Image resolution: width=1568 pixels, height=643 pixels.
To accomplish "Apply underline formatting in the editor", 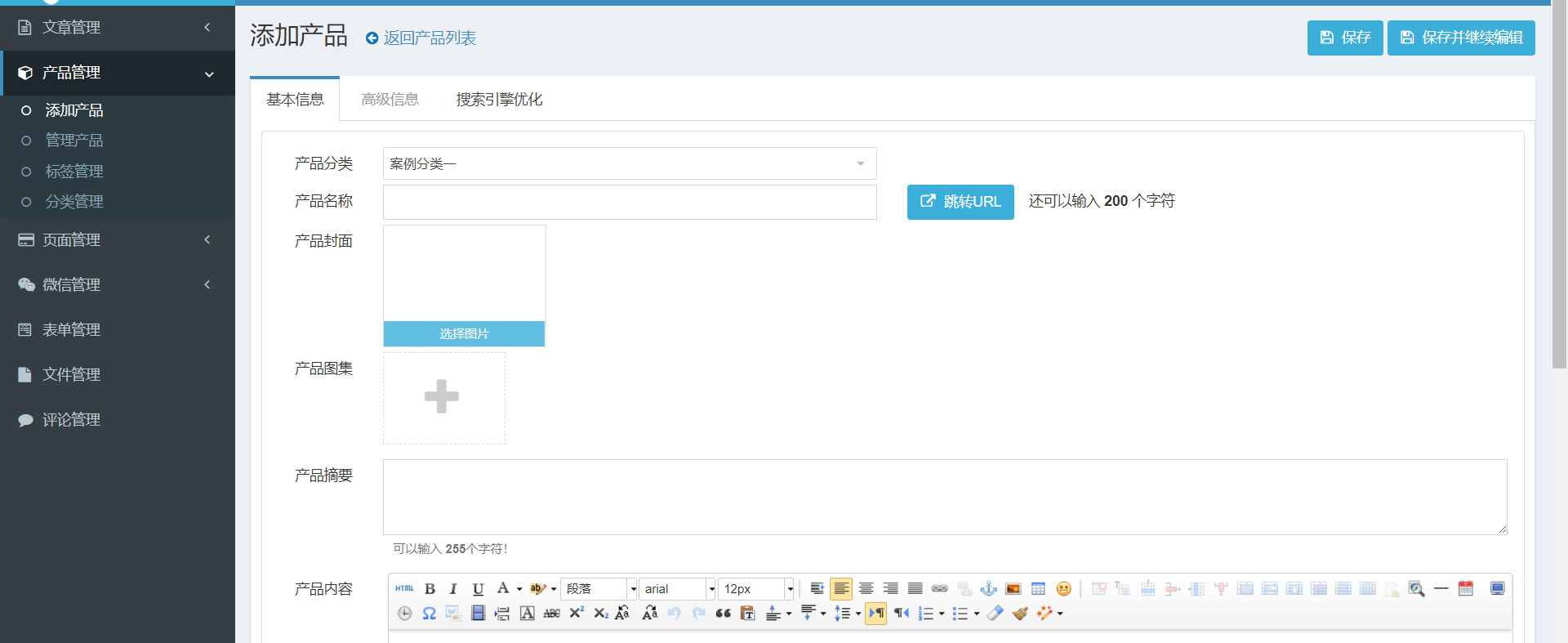I will coord(478,588).
